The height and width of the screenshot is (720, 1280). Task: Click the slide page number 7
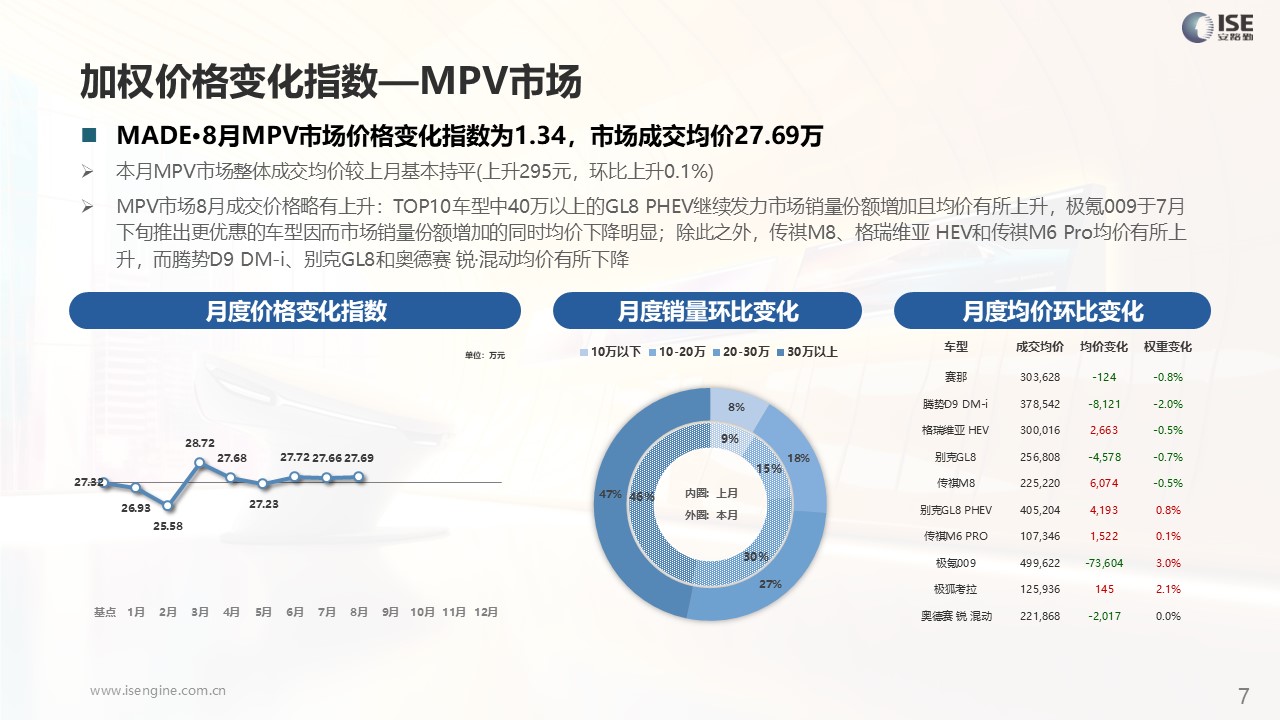click(x=1244, y=696)
